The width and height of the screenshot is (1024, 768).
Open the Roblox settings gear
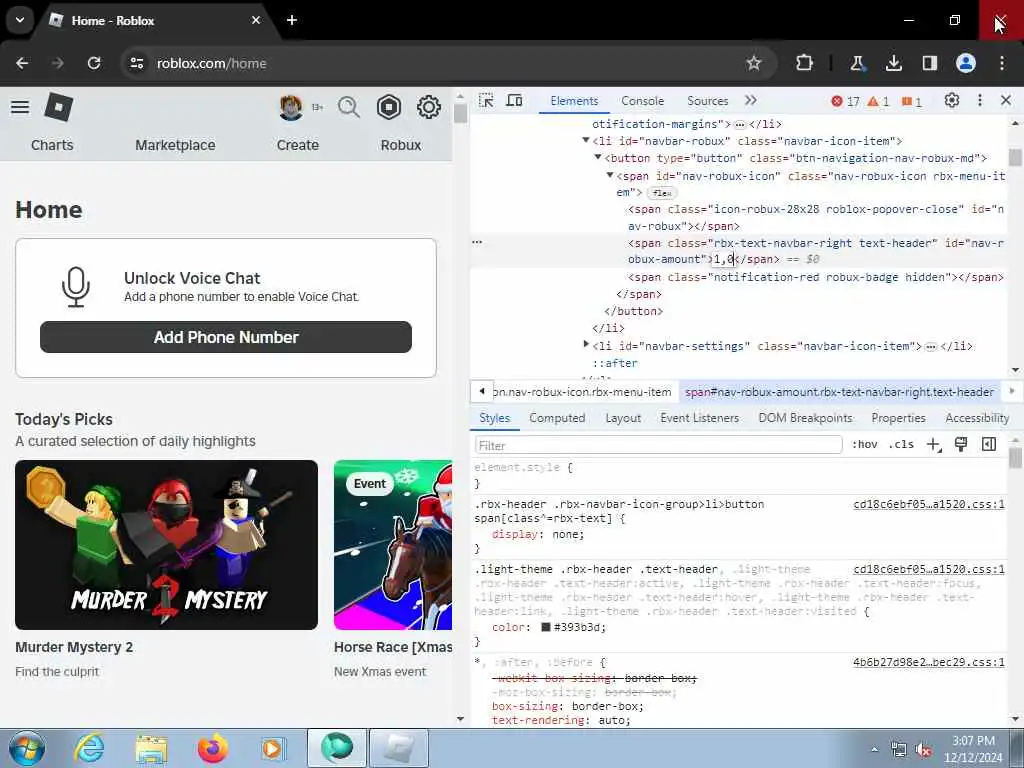[429, 107]
